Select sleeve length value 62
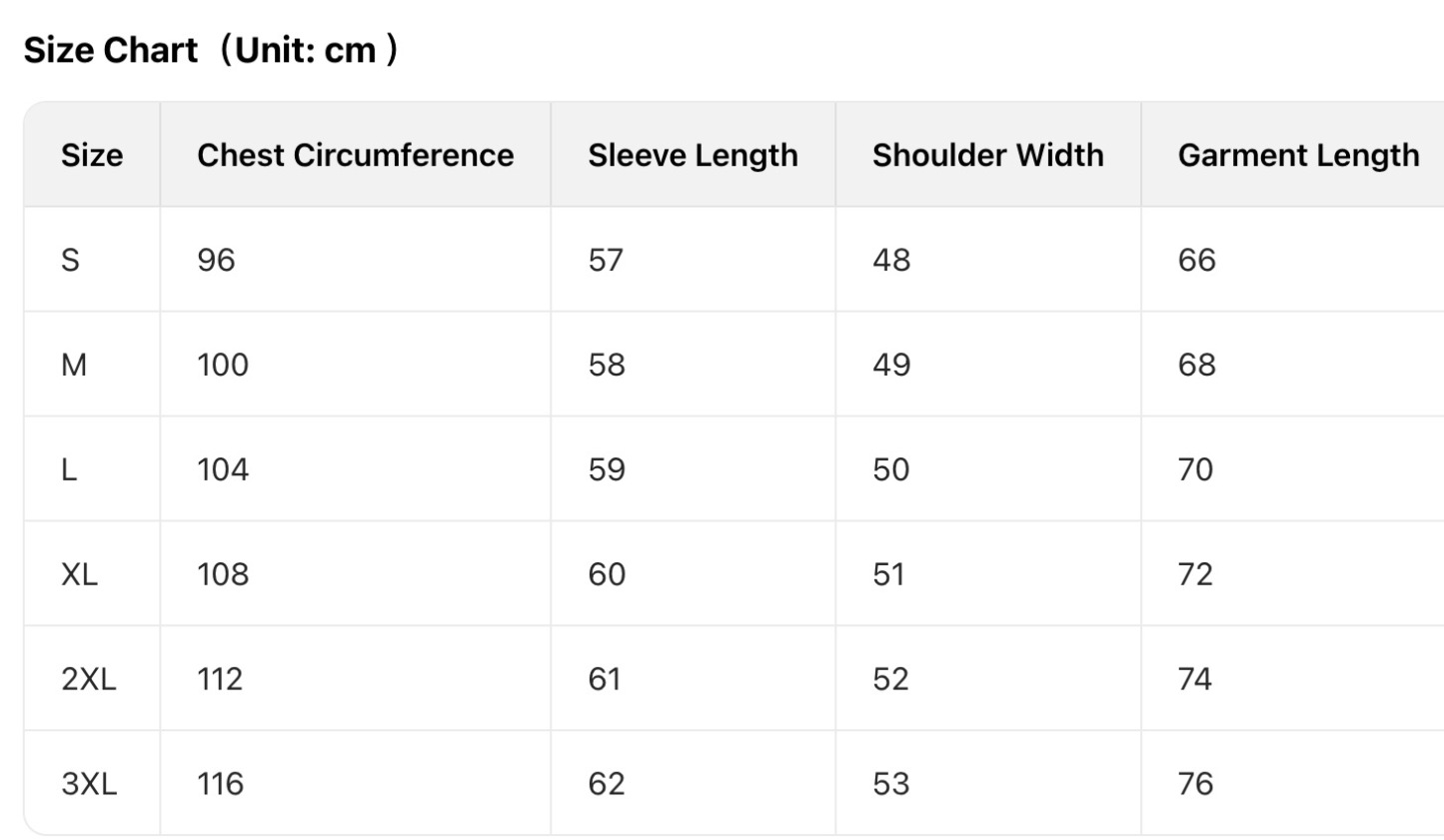Screen dimensions: 1444x840 click(607, 784)
